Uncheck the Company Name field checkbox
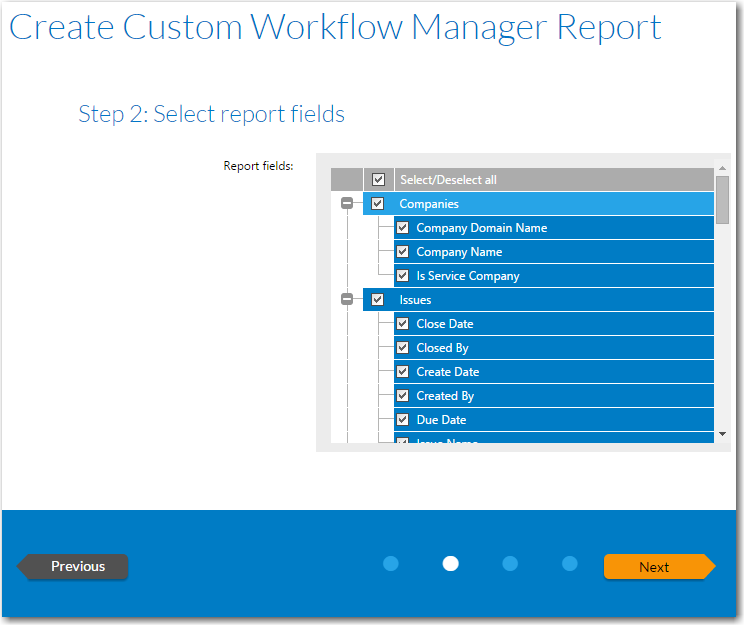Viewport: 744px width, 625px height. click(403, 252)
